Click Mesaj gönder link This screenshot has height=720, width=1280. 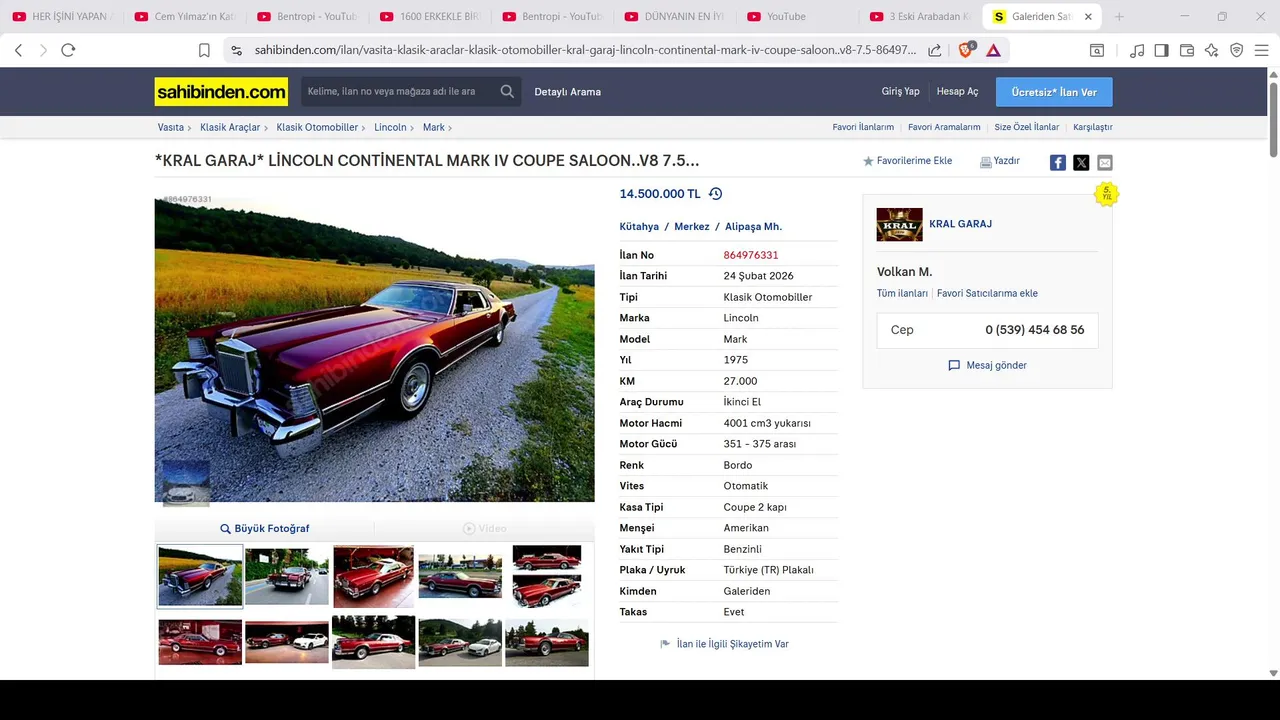[987, 366]
